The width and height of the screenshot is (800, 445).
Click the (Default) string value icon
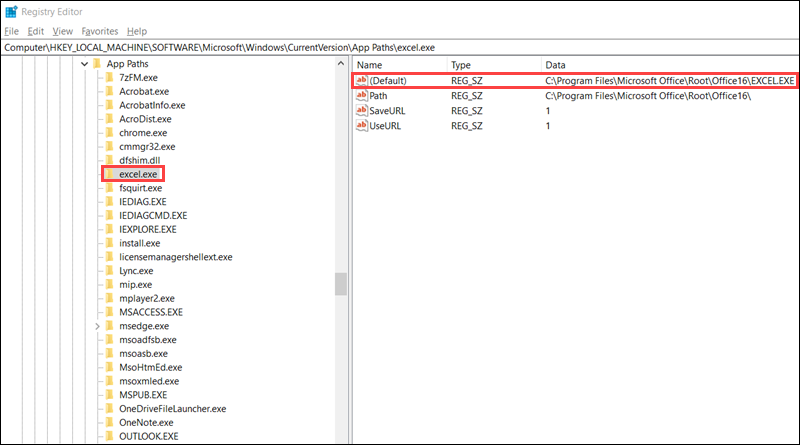tap(362, 80)
